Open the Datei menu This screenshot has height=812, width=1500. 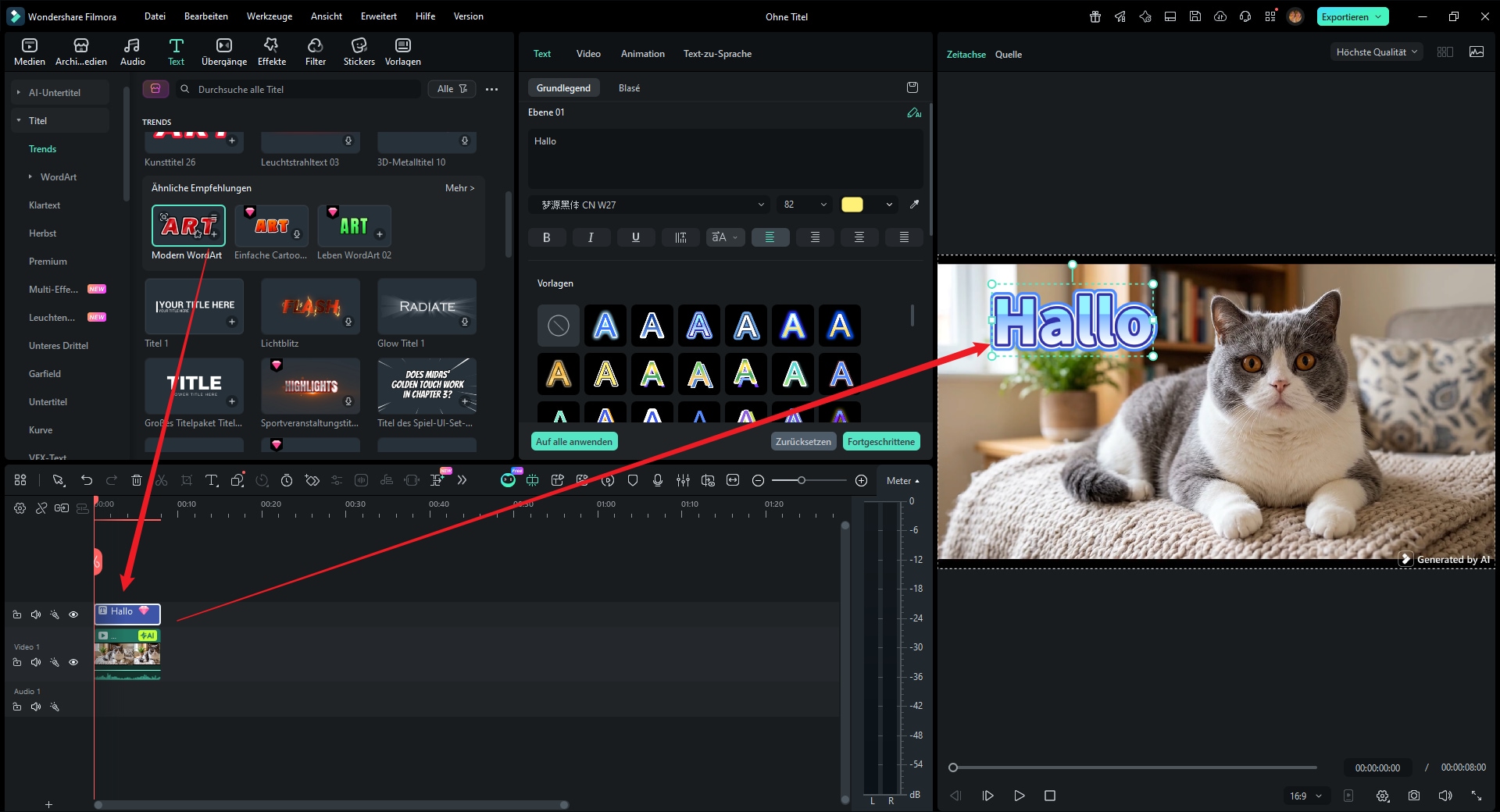155,16
